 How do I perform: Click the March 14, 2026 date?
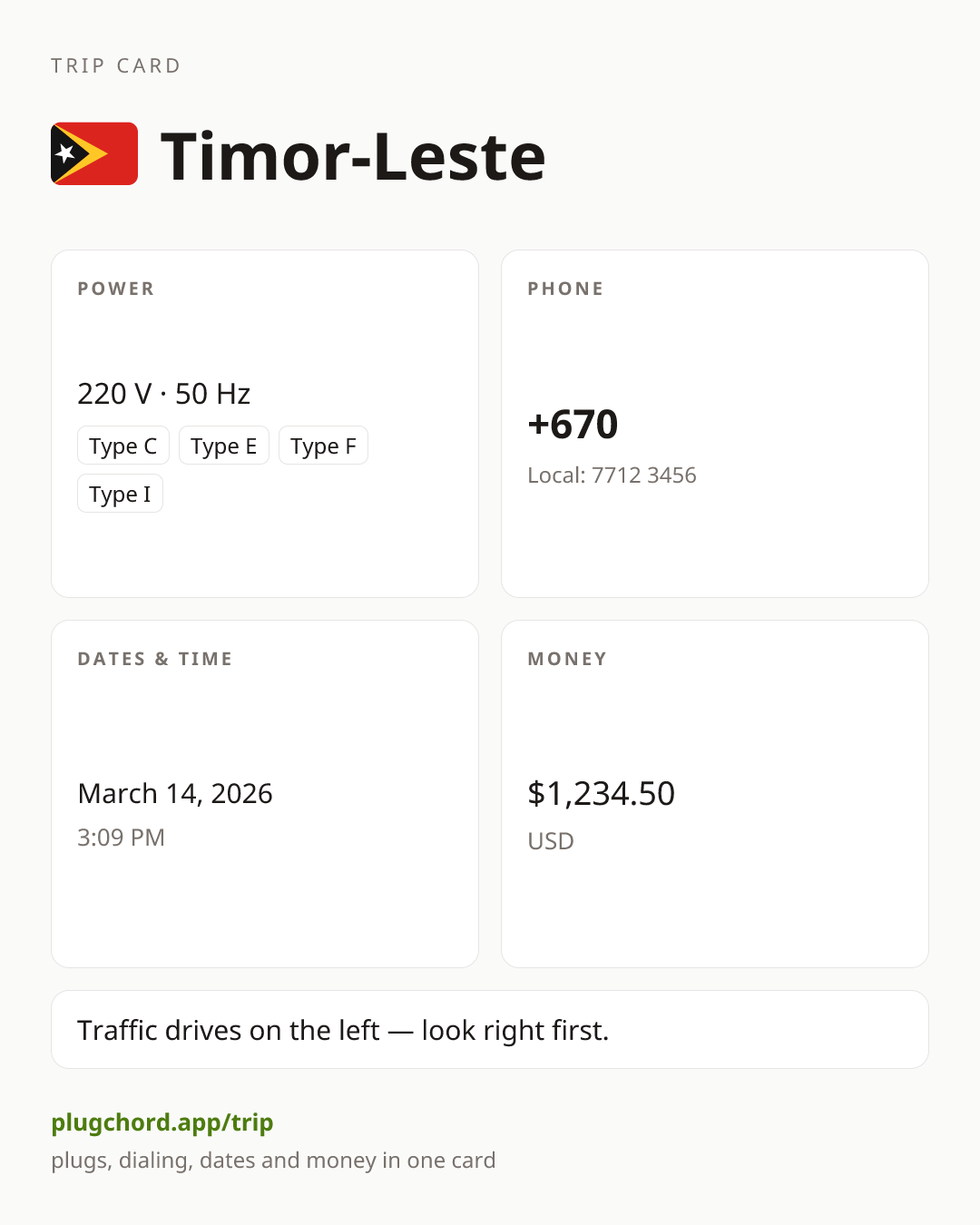(175, 794)
